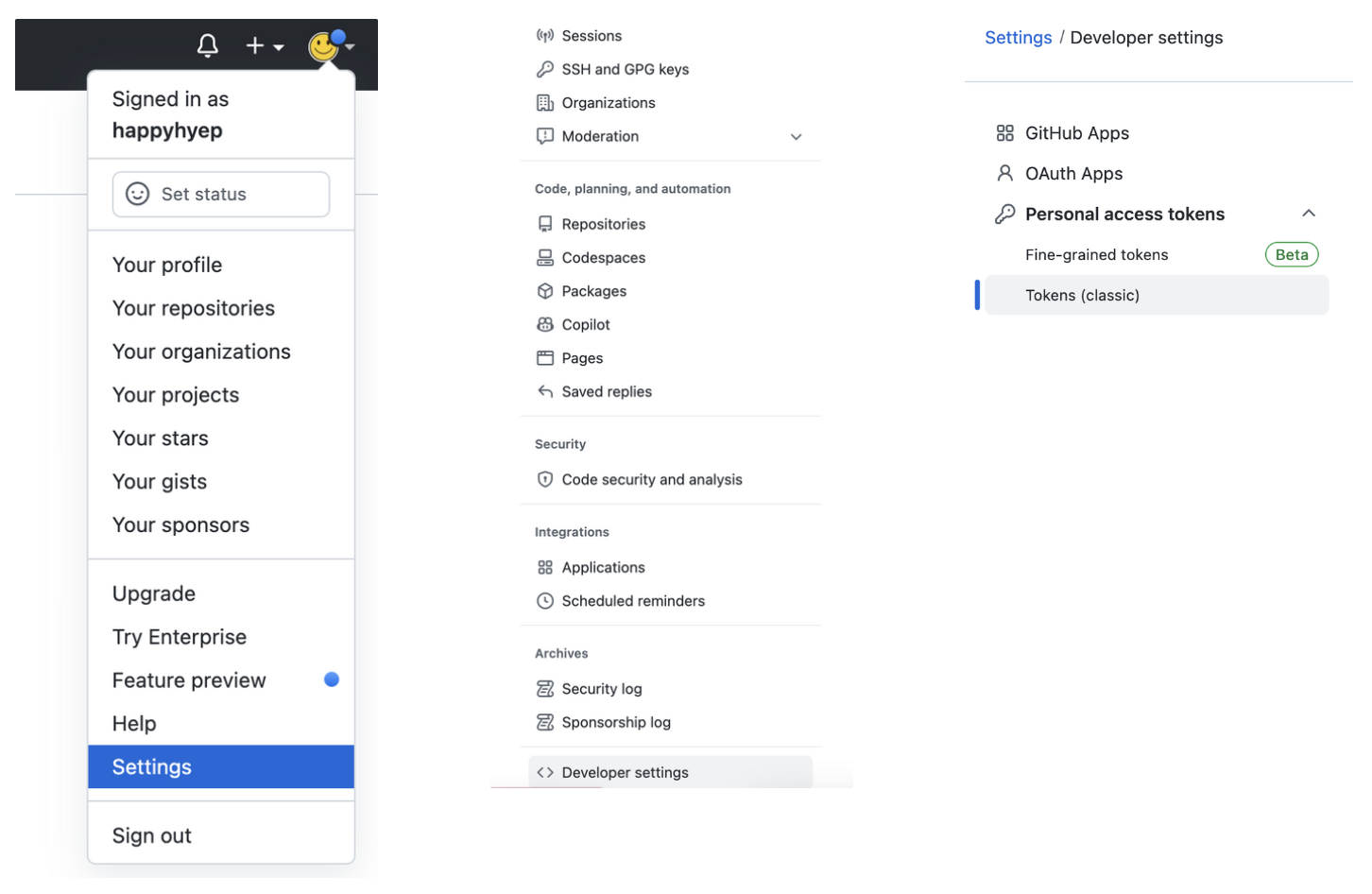Open Repositories settings
The image size is (1372, 894).
(604, 224)
